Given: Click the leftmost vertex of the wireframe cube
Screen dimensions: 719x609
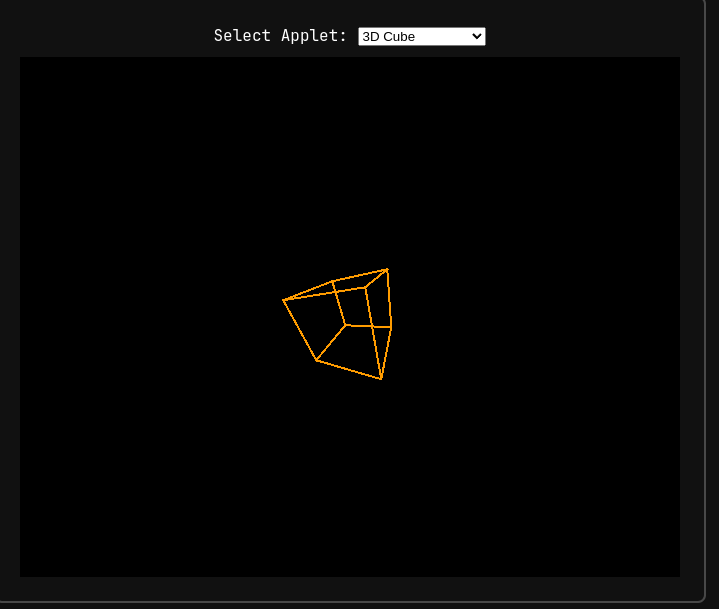Looking at the screenshot, I should [284, 300].
